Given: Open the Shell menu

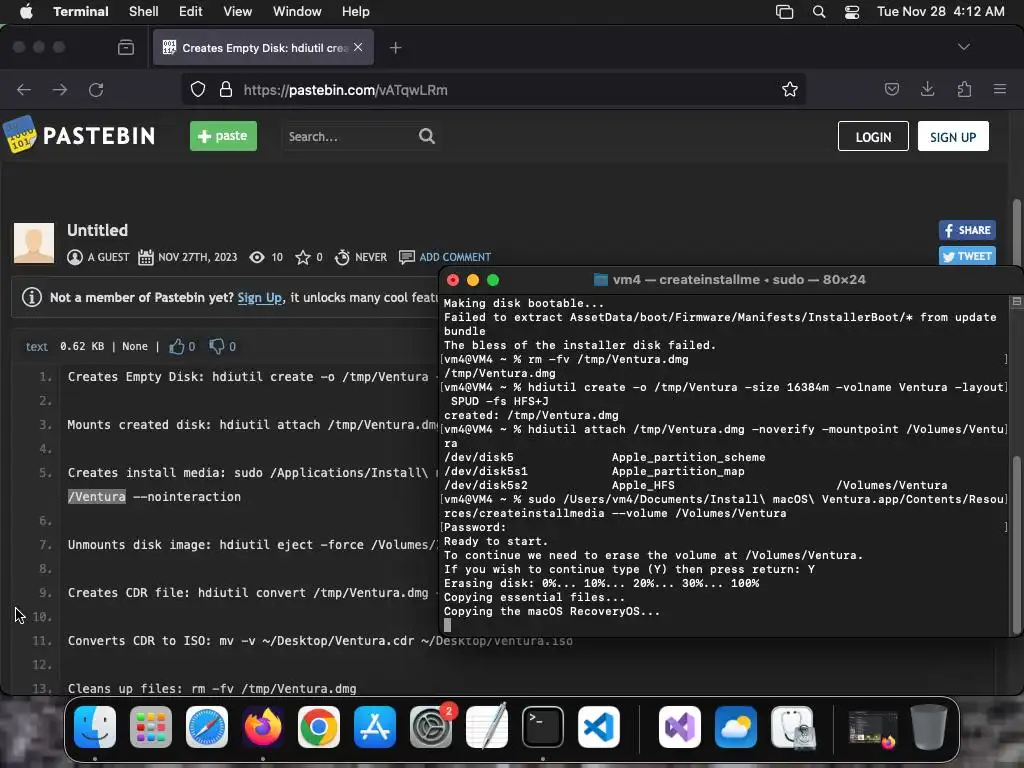Looking at the screenshot, I should click(144, 12).
